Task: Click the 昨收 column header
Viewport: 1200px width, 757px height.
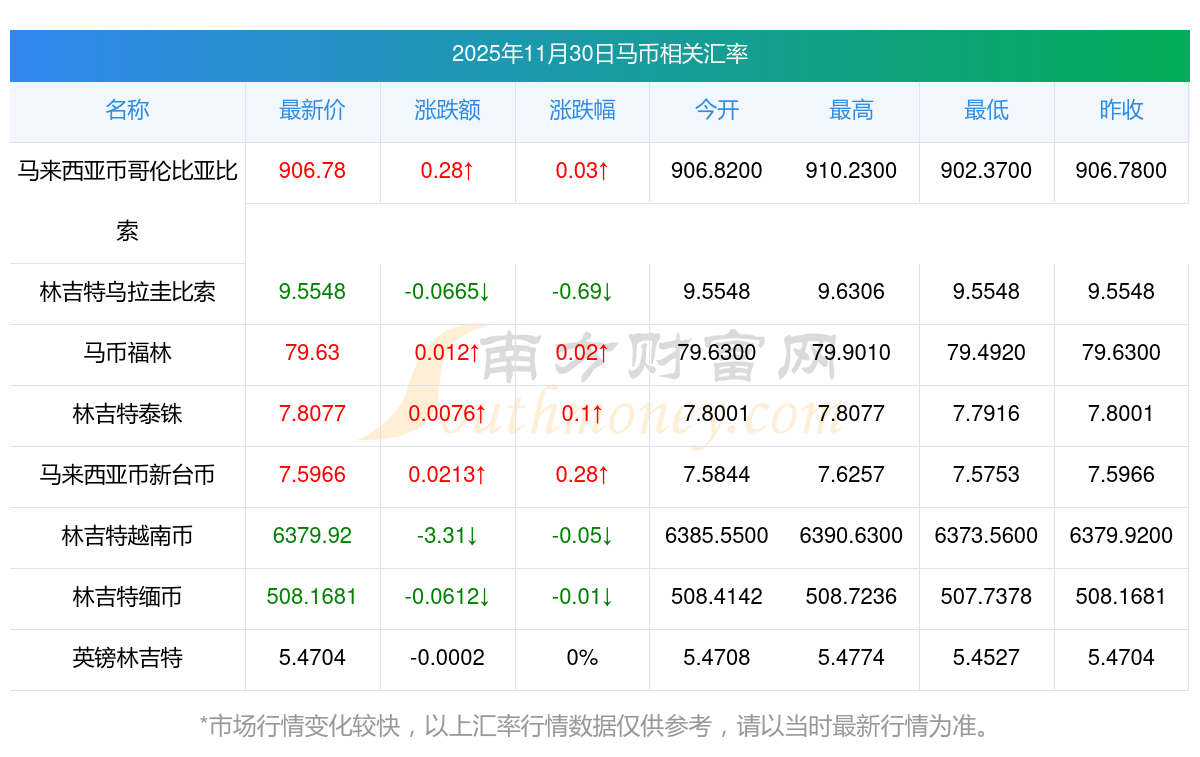Action: pos(1121,111)
